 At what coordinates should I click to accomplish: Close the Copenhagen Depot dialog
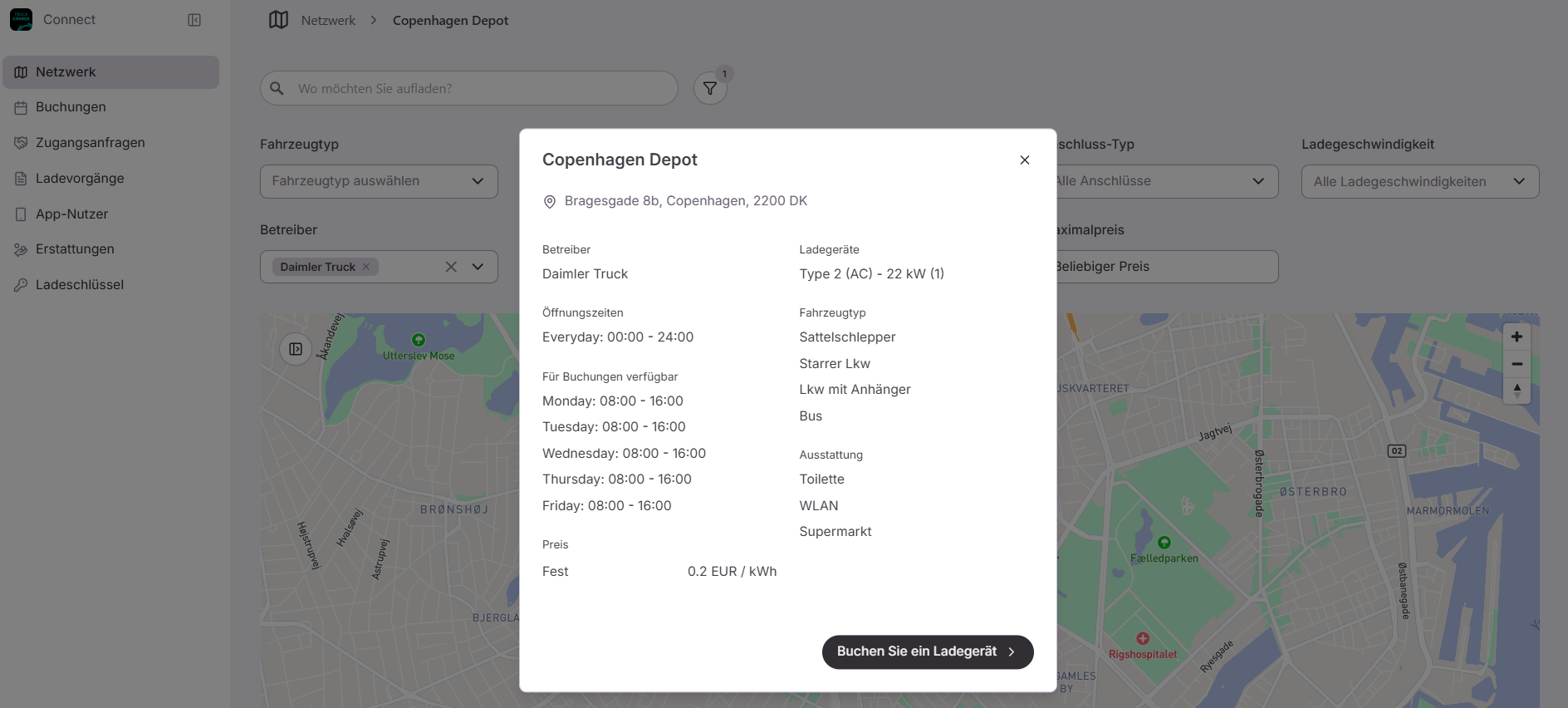pyautogui.click(x=1025, y=160)
